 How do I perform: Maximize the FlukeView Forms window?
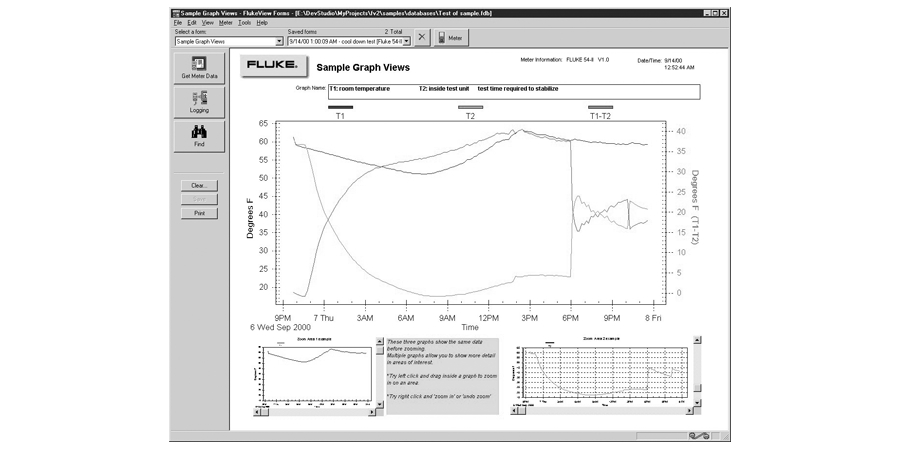tap(716, 13)
